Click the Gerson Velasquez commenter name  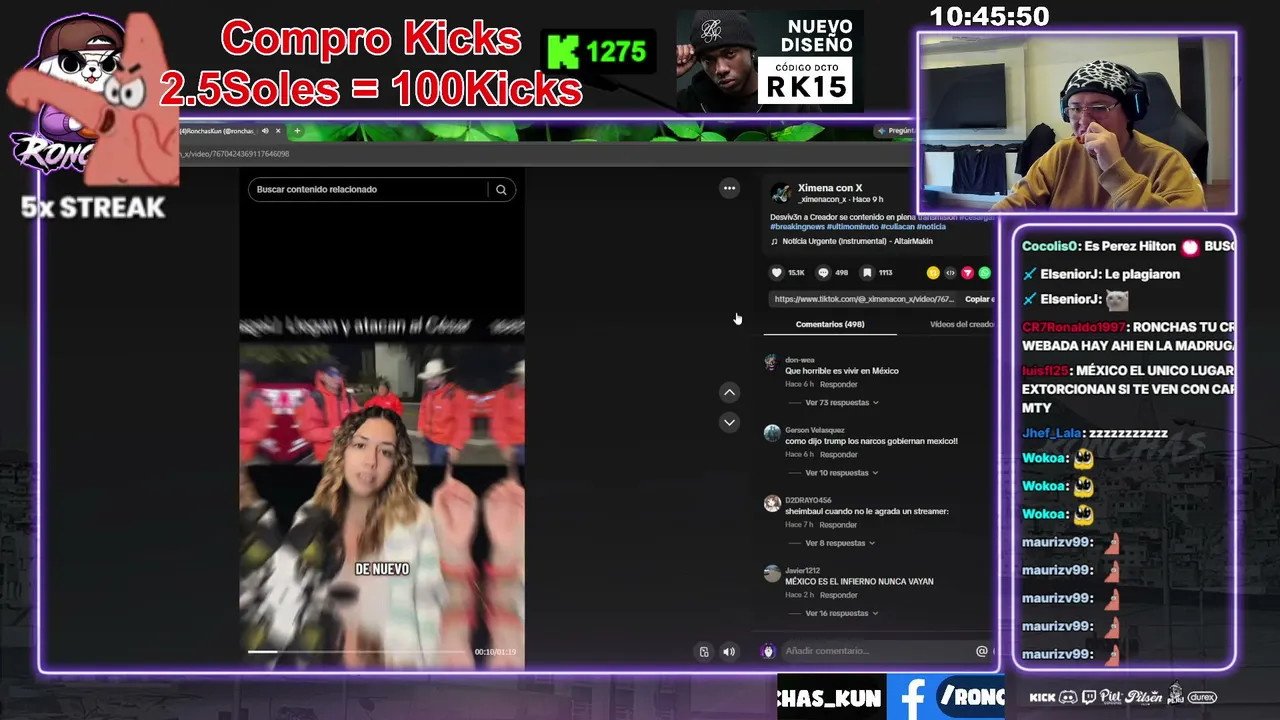coord(815,430)
